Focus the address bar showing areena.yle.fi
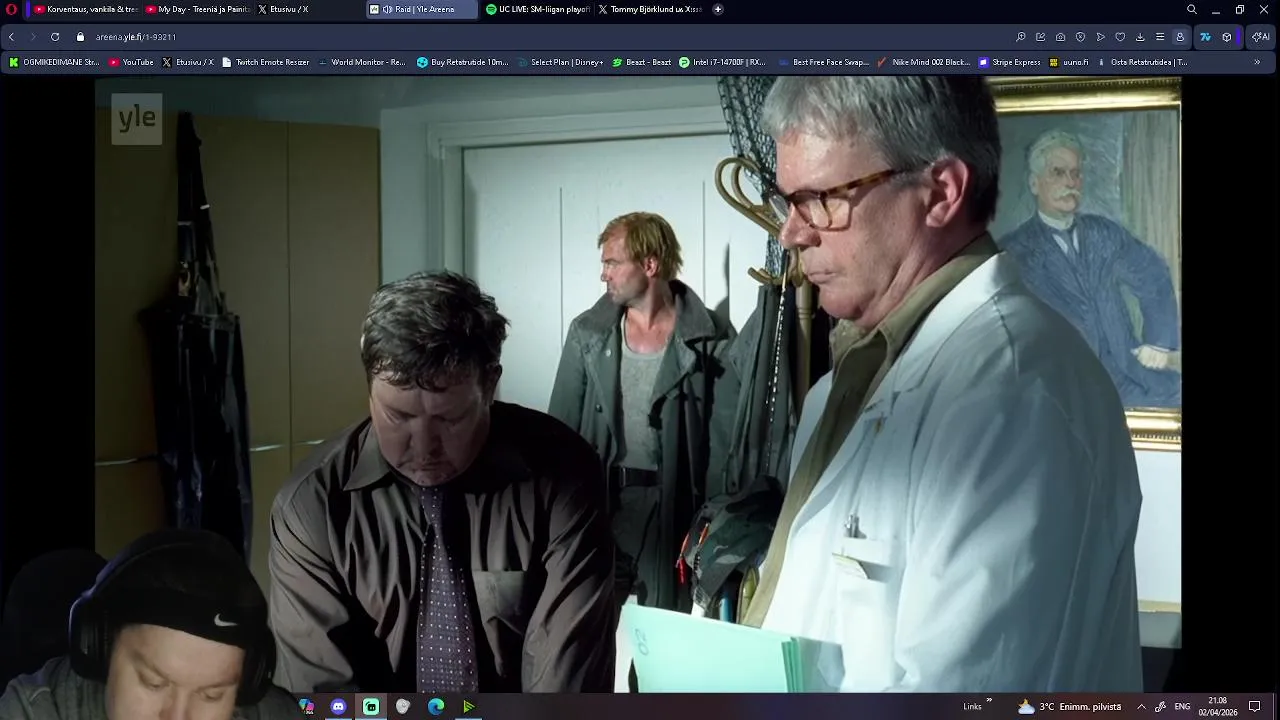 (540, 37)
